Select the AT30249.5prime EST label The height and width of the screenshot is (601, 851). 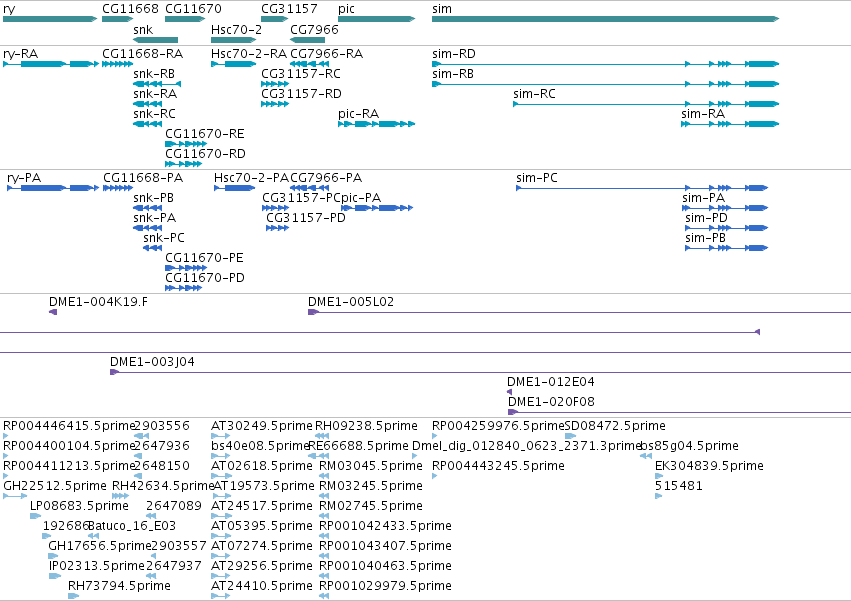click(262, 426)
